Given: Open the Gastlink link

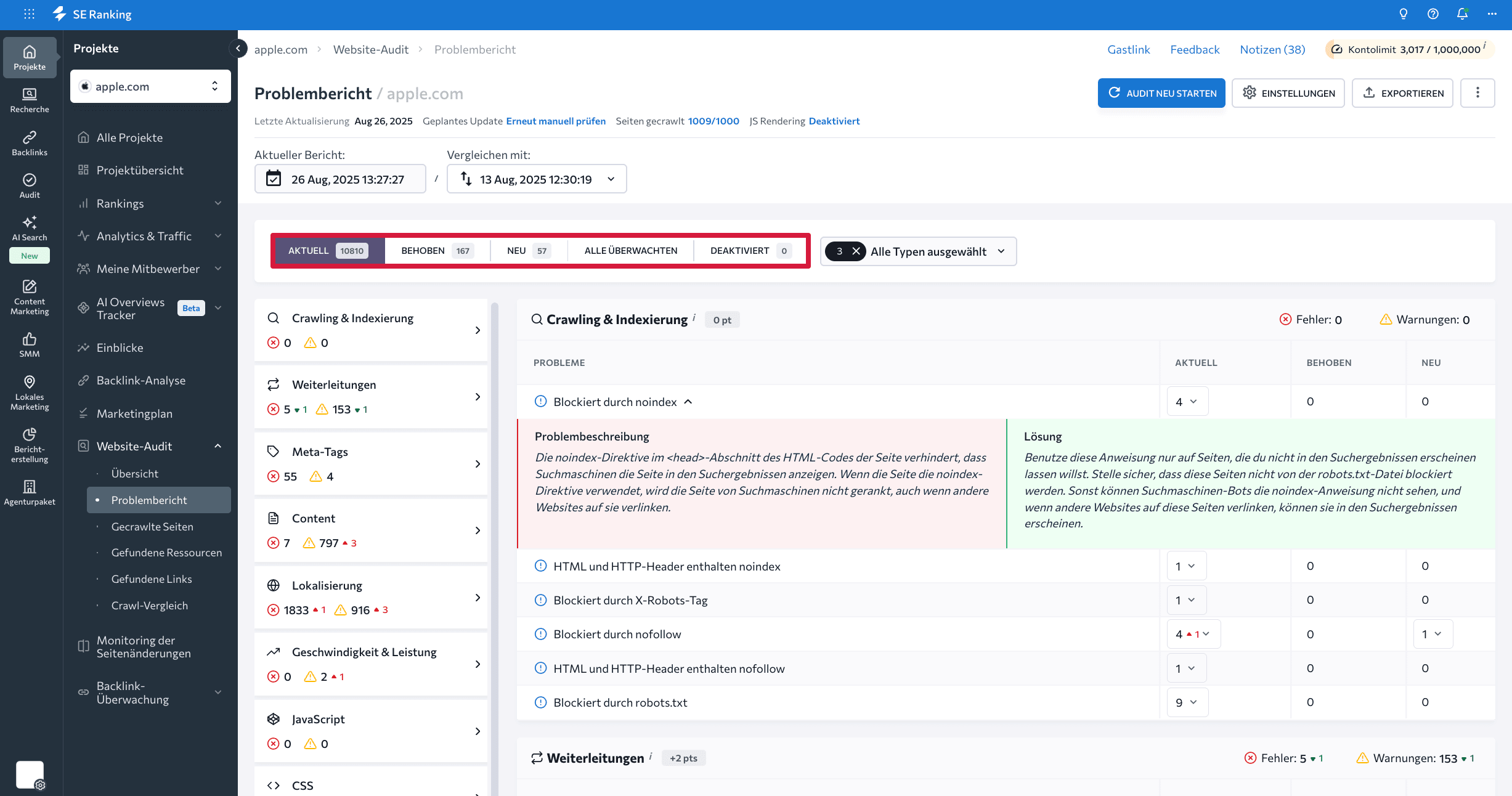Looking at the screenshot, I should pyautogui.click(x=1129, y=49).
